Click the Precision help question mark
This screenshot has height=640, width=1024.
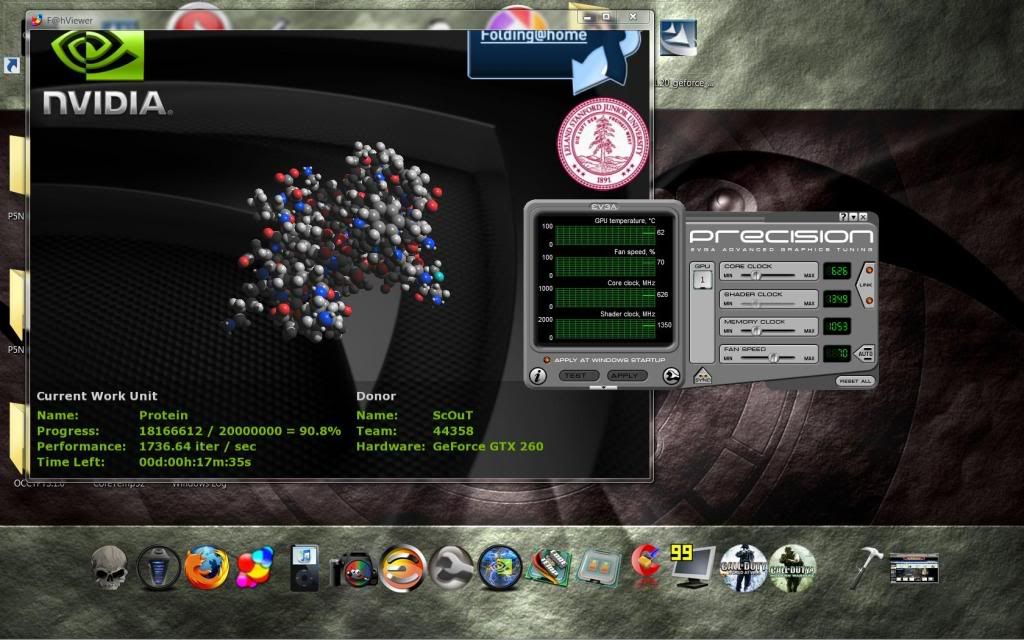pos(842,215)
